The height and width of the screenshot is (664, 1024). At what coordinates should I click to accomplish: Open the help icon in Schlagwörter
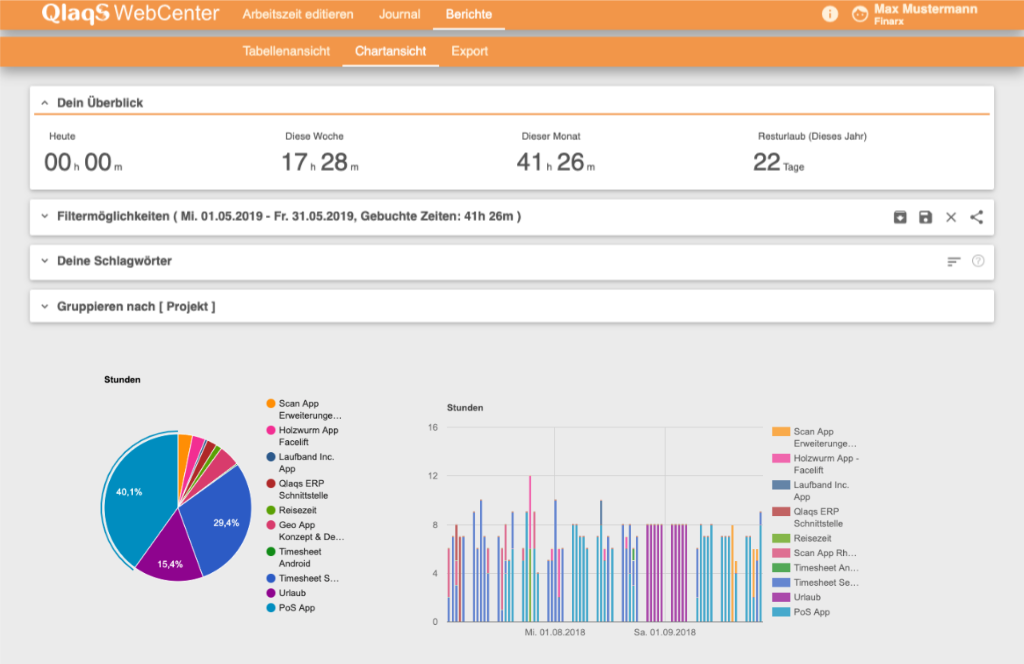[978, 261]
